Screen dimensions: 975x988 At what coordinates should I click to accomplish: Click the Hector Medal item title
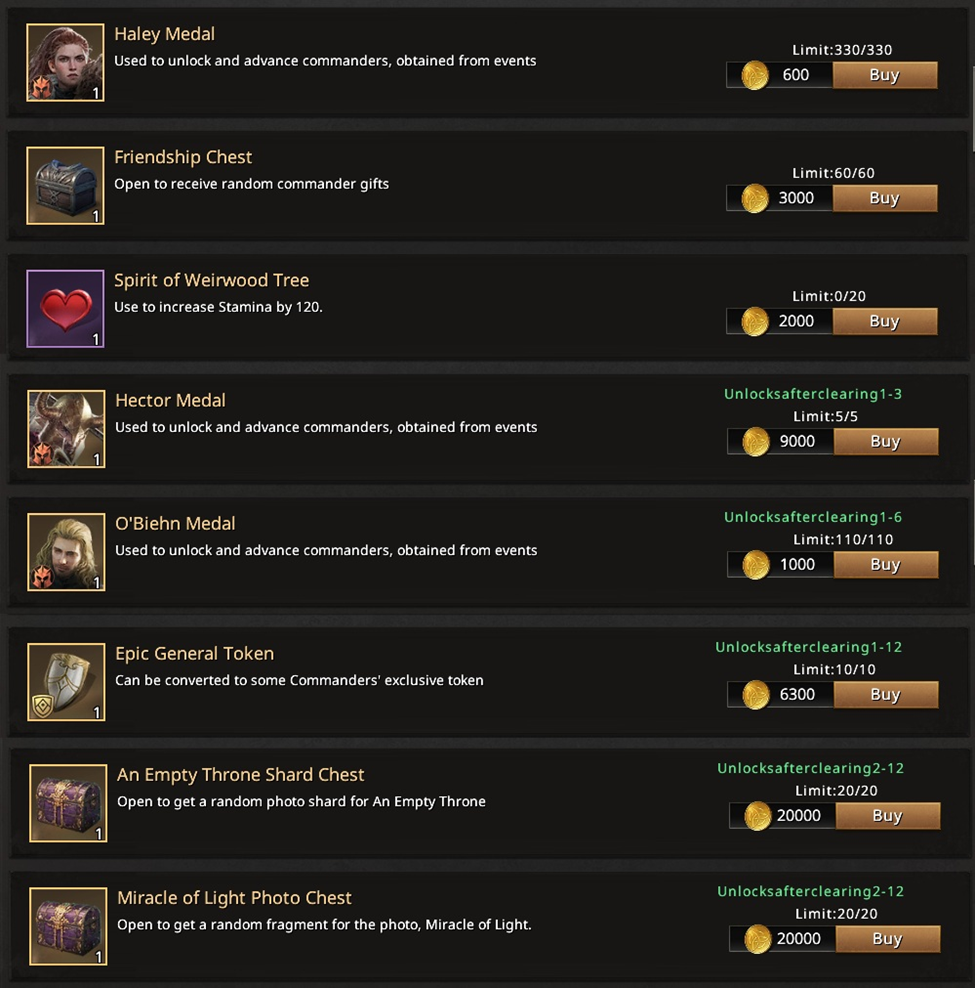coord(170,401)
